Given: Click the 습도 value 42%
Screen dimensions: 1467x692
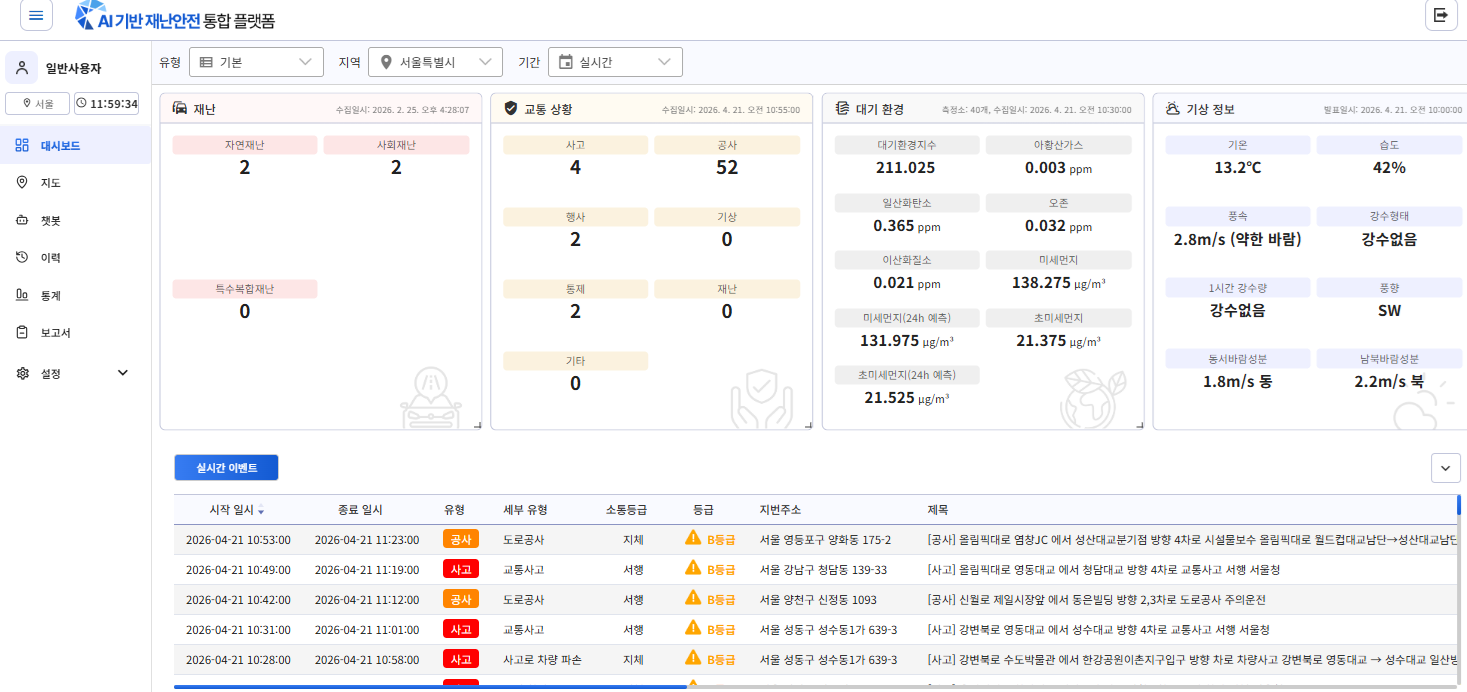Looking at the screenshot, I should 1389,168.
